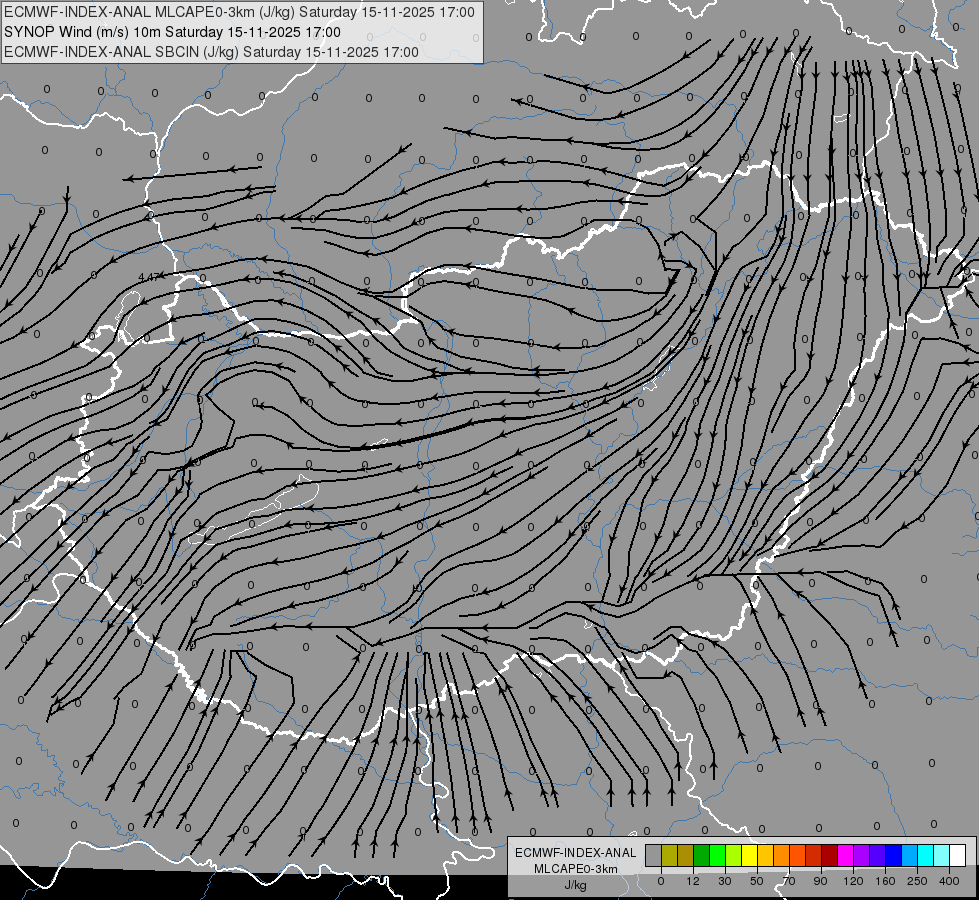Click the white legend swatch above 400
The height and width of the screenshot is (900, 979).
957,855
